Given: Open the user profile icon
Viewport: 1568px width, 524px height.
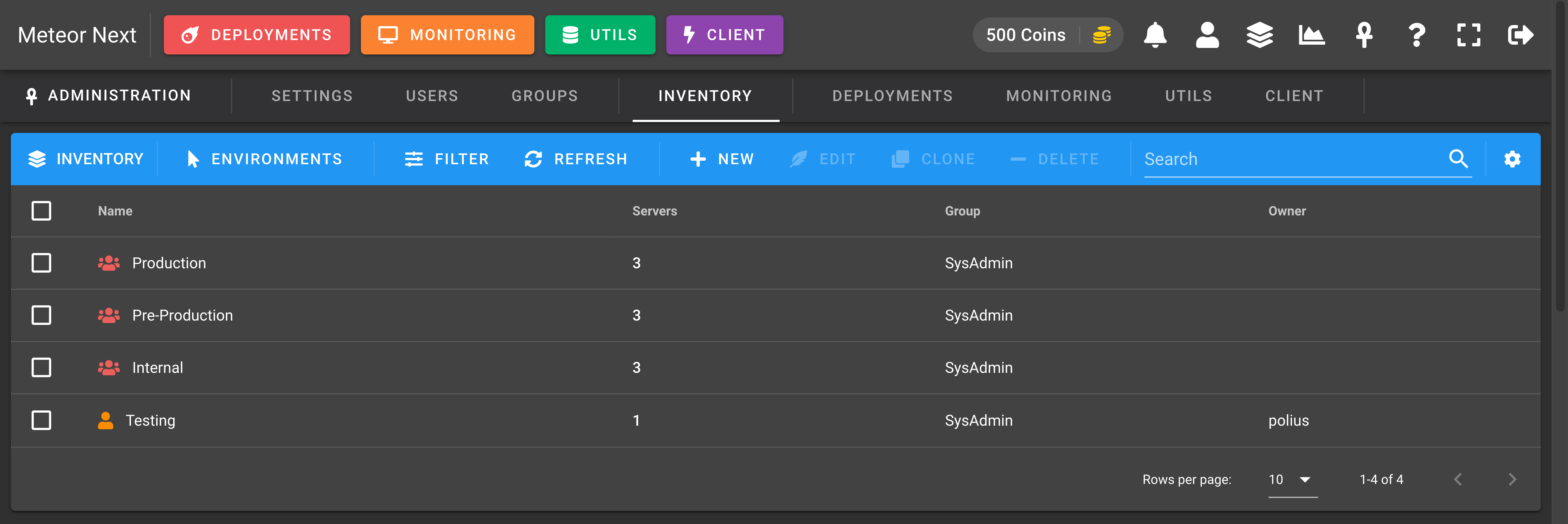Looking at the screenshot, I should pos(1207,35).
